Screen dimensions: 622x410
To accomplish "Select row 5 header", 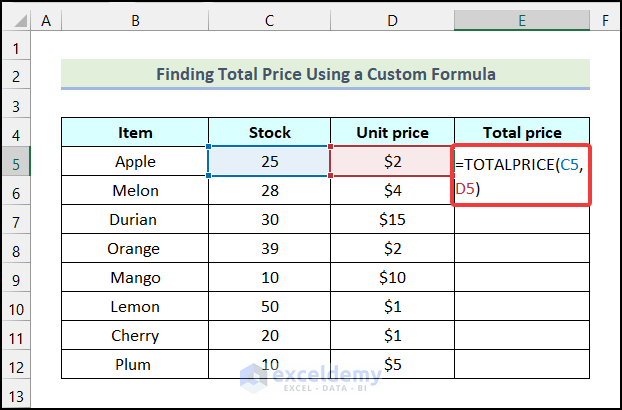I will (17, 161).
